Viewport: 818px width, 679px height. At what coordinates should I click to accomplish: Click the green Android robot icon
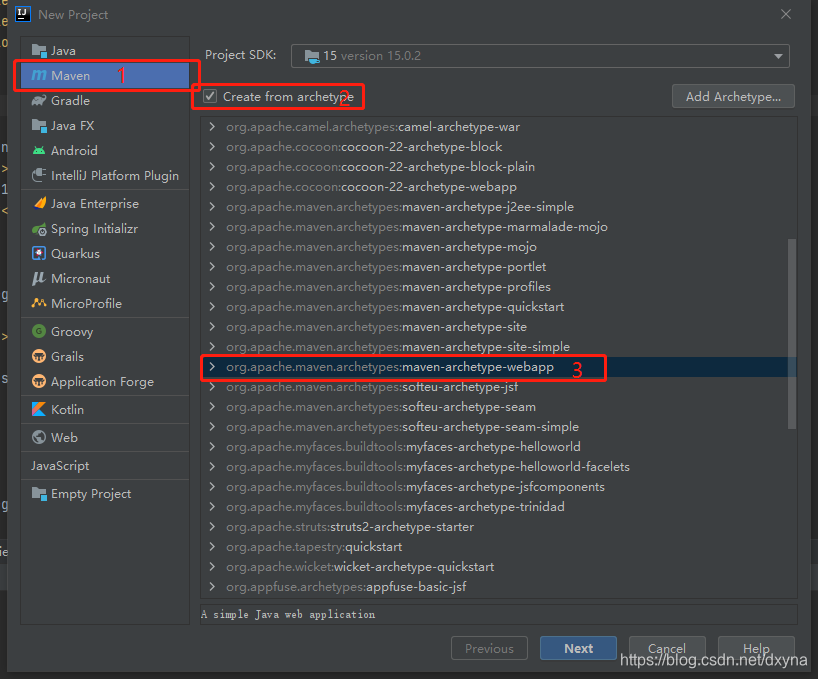click(x=39, y=151)
